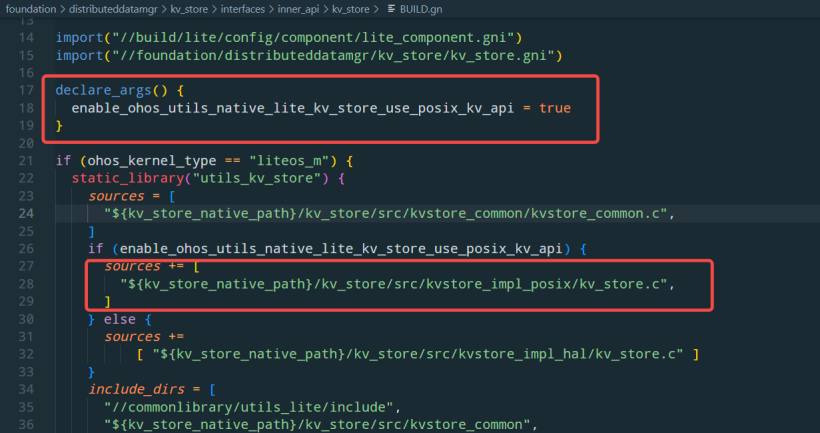Click the kvstore_impl_hal source path string
The image size is (820, 433).
pyautogui.click(x=412, y=355)
